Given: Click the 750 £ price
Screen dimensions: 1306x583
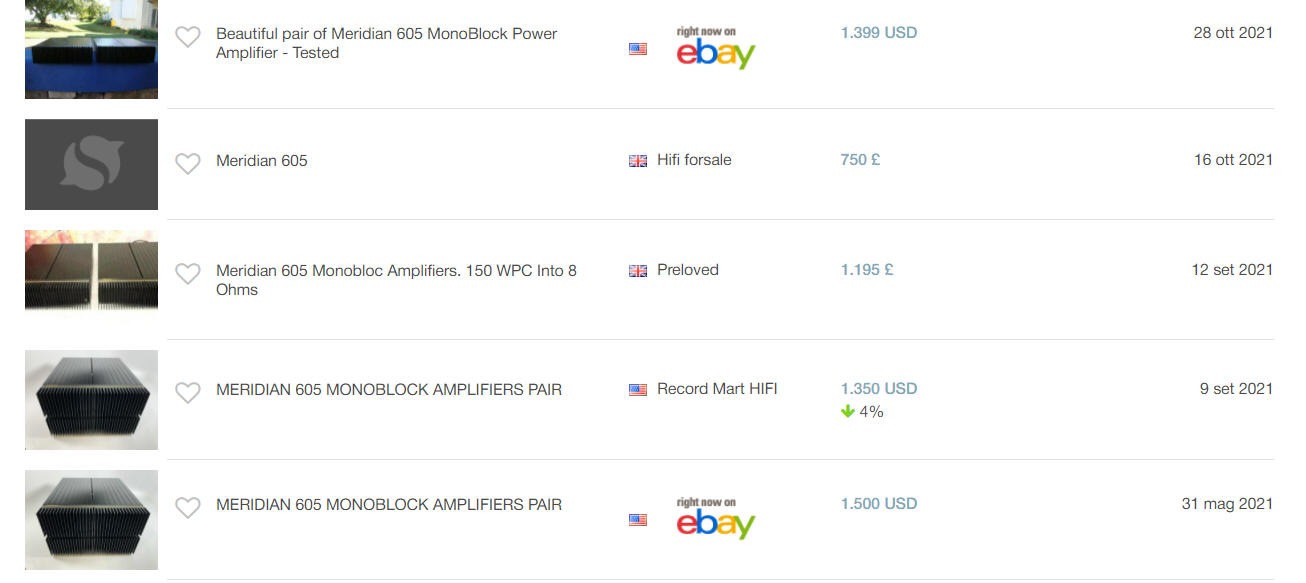Looking at the screenshot, I should coord(860,160).
